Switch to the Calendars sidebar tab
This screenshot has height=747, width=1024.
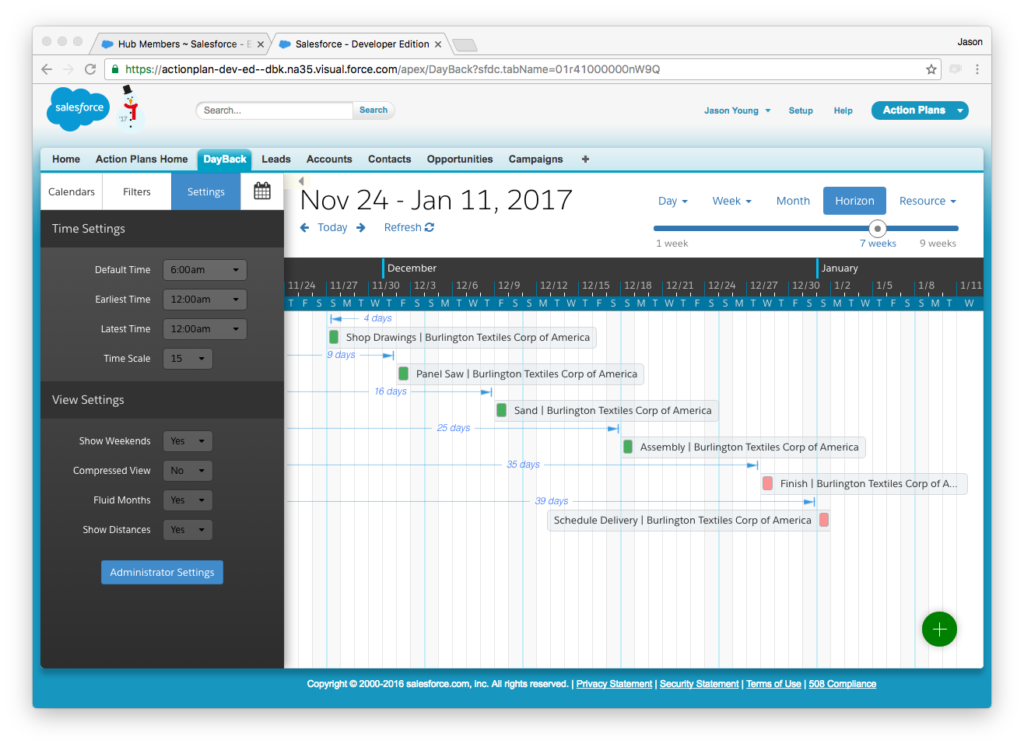(71, 191)
